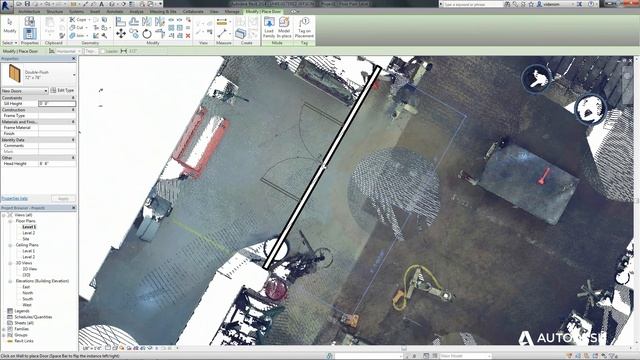Click the view scale 1/8" = 1'-0"
The image size is (640, 360).
tap(92, 348)
